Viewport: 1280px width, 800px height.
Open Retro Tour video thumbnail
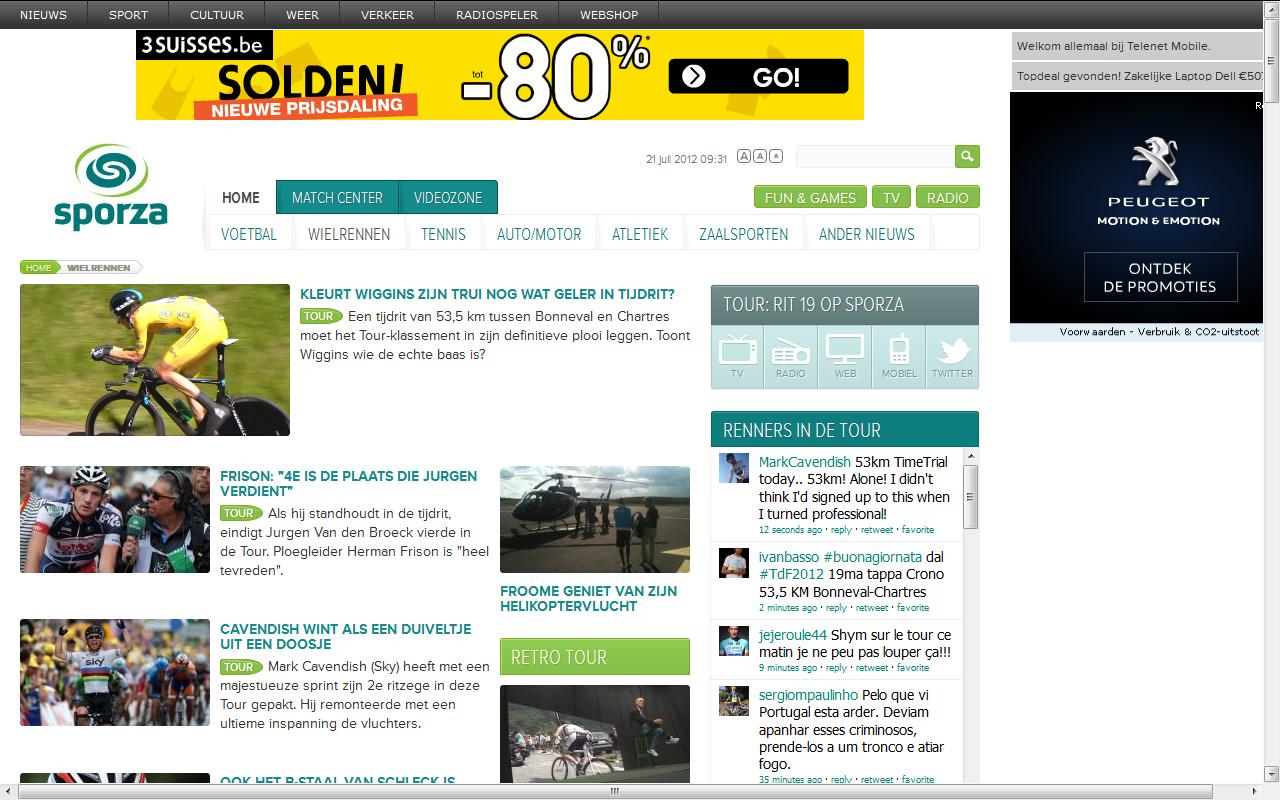[x=595, y=733]
